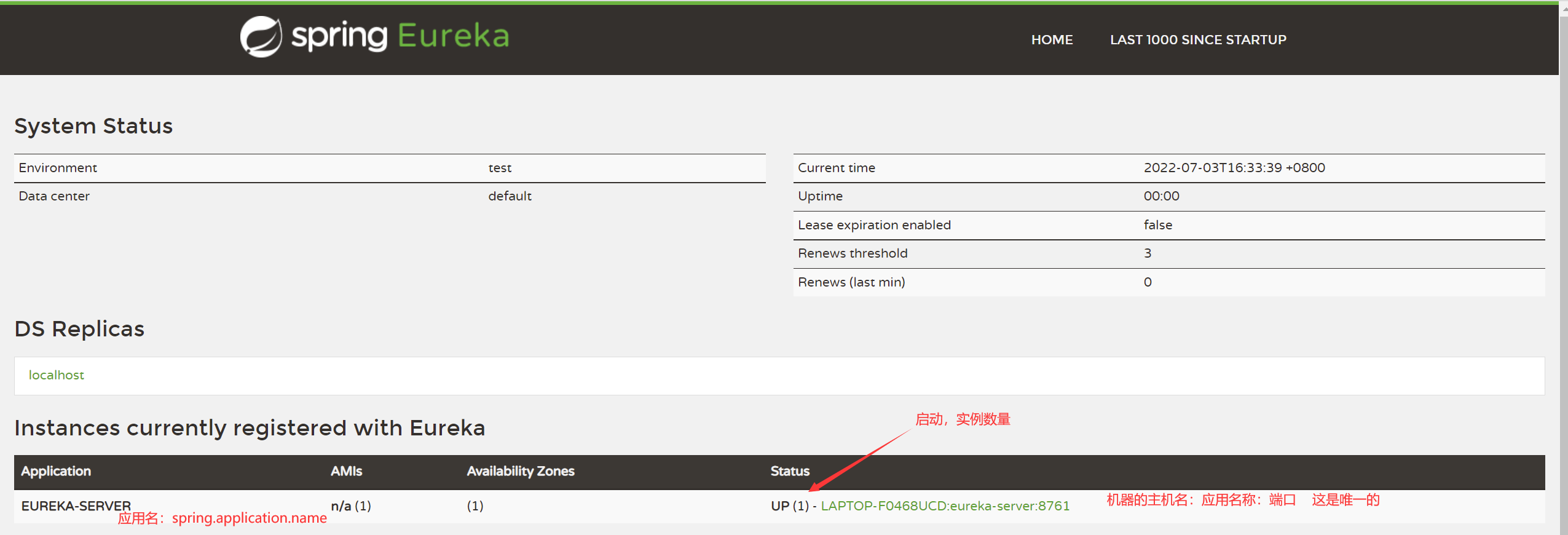The height and width of the screenshot is (535, 1568).
Task: Click the spring Eureka brand text
Action: pyautogui.click(x=400, y=36)
